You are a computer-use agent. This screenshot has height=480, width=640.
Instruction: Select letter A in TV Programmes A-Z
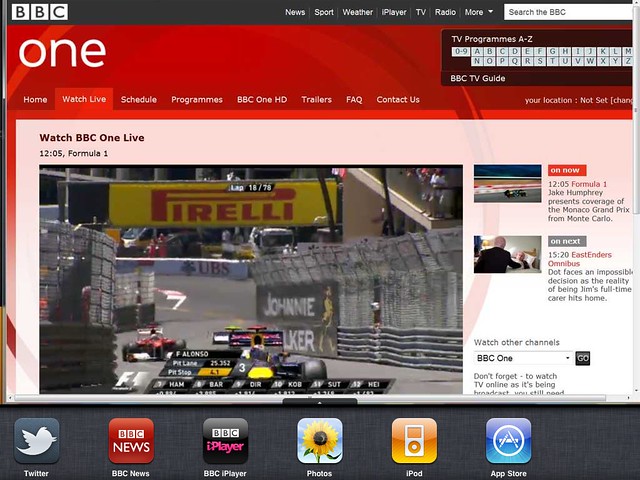pyautogui.click(x=477, y=51)
